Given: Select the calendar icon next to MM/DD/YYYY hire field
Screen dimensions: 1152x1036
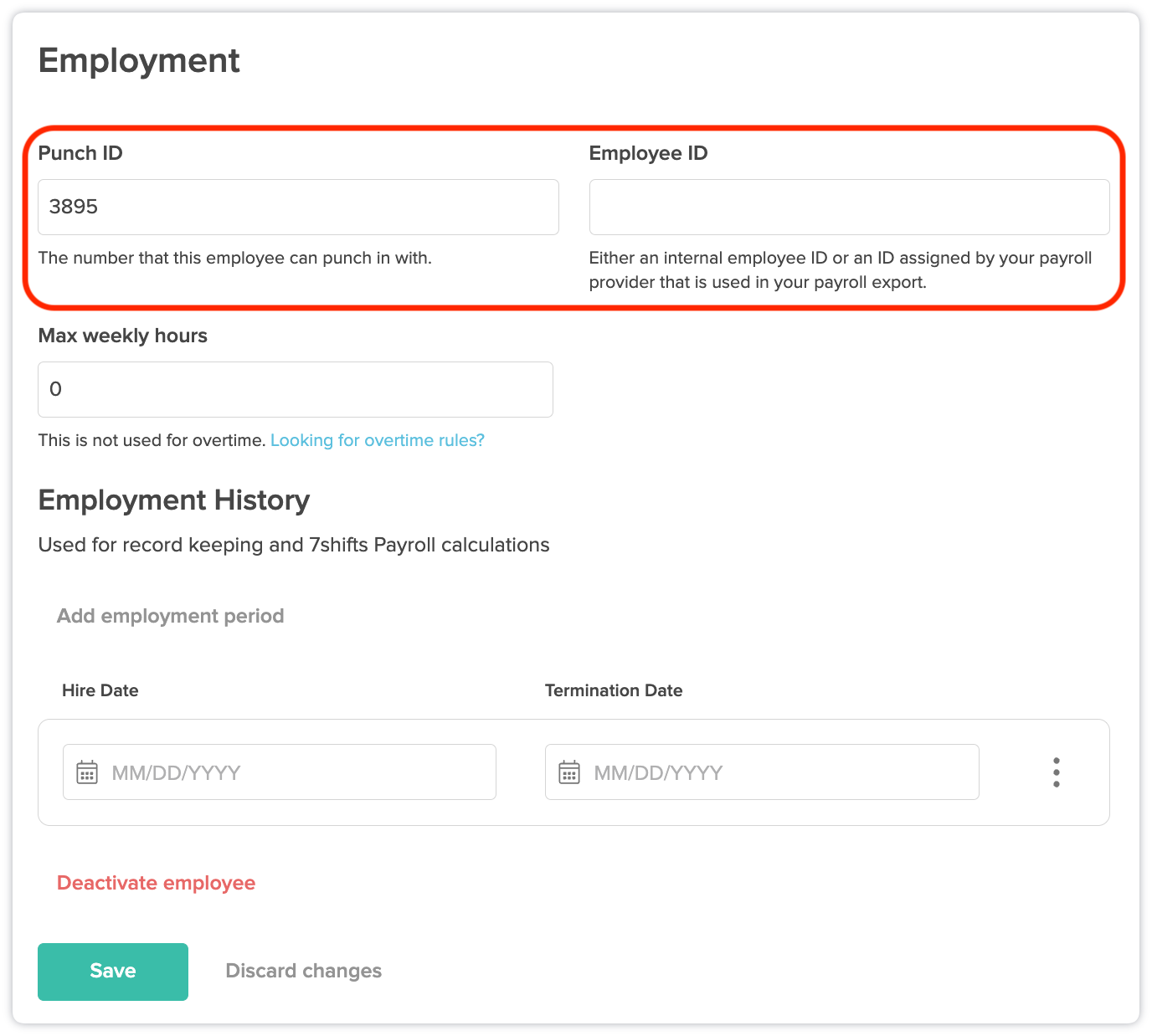Looking at the screenshot, I should point(87,772).
